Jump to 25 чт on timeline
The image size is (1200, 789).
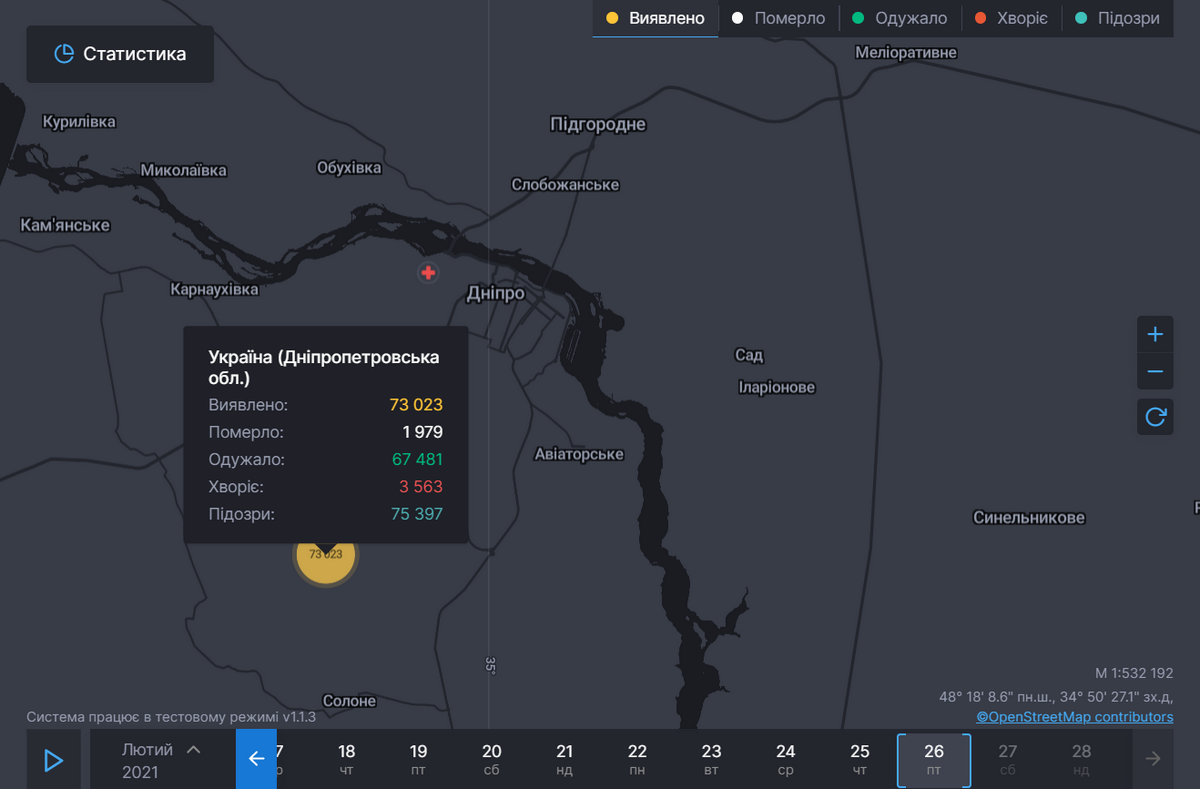coord(860,759)
